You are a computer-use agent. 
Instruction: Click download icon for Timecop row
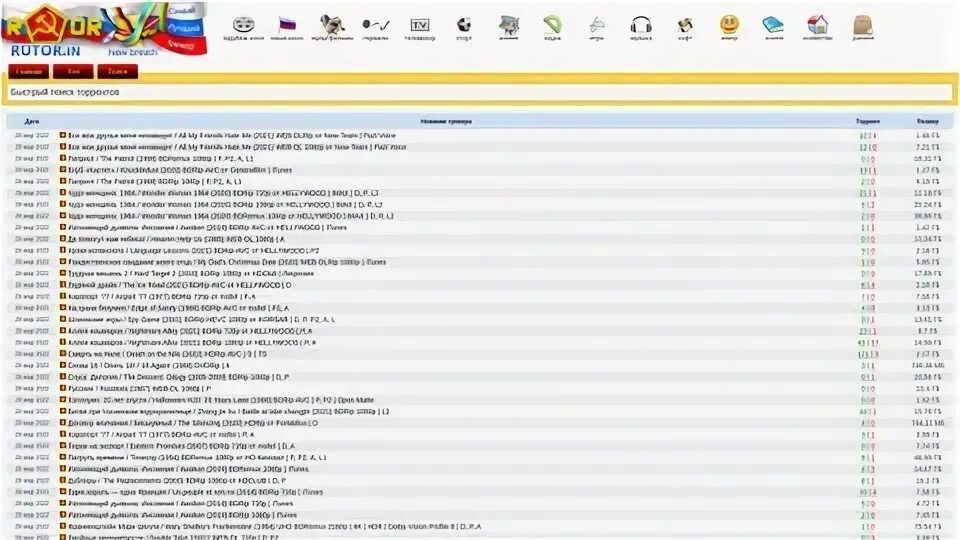[62, 457]
